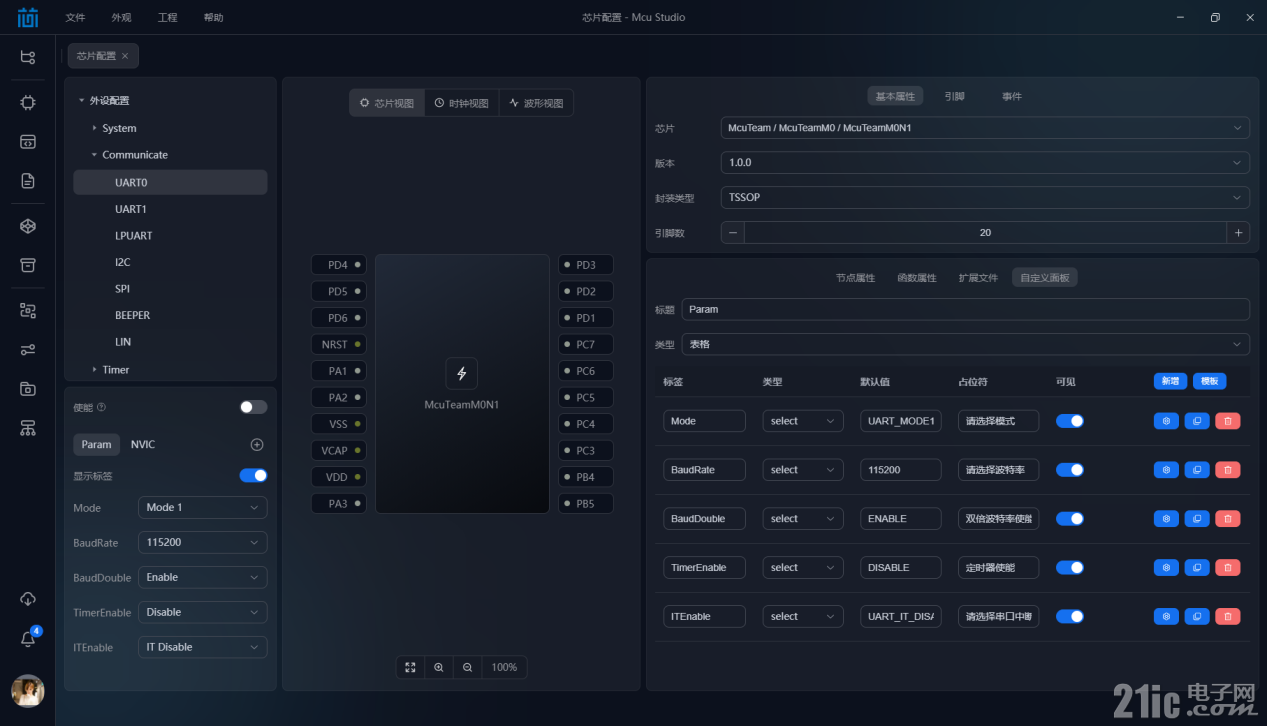Toggle visibility of the BaudRate row
Image resolution: width=1267 pixels, height=726 pixels.
pos(1070,470)
